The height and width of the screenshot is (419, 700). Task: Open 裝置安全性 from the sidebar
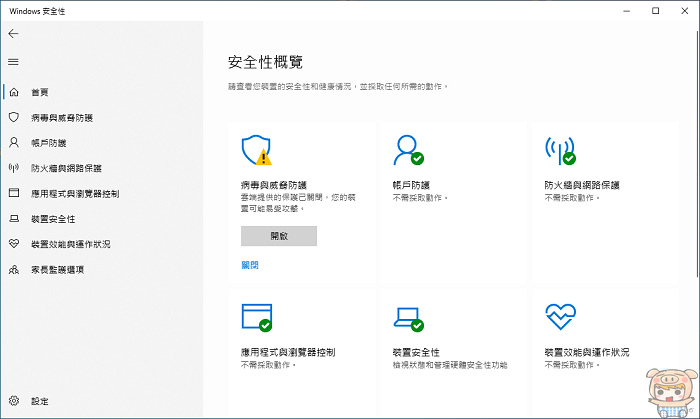coord(53,219)
